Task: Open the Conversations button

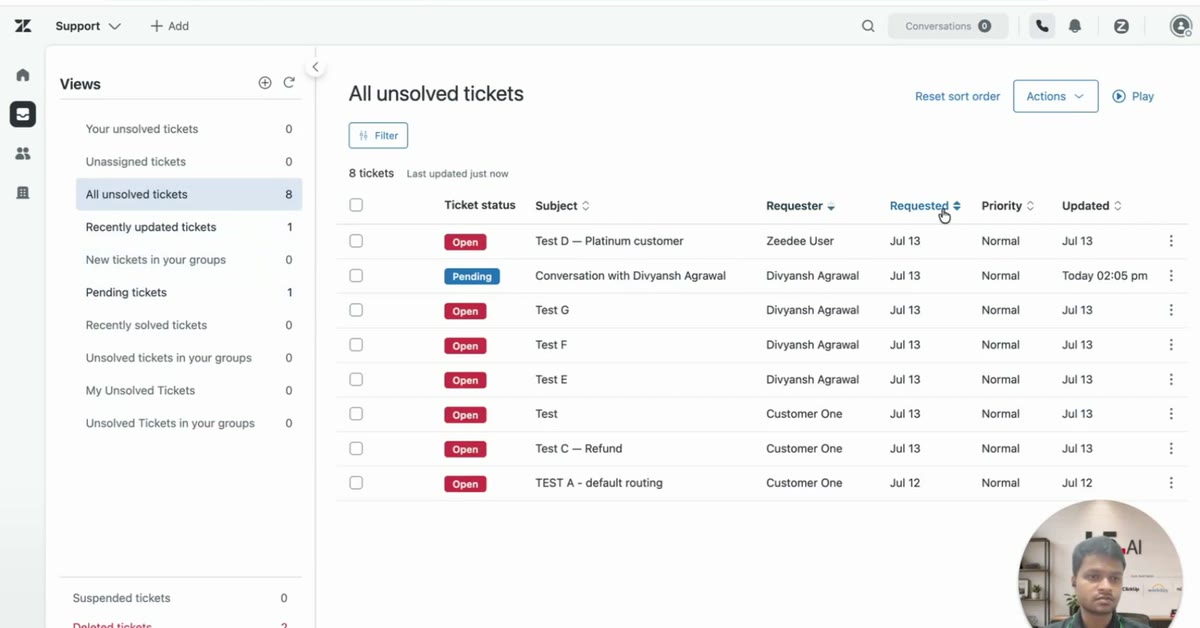Action: point(948,26)
